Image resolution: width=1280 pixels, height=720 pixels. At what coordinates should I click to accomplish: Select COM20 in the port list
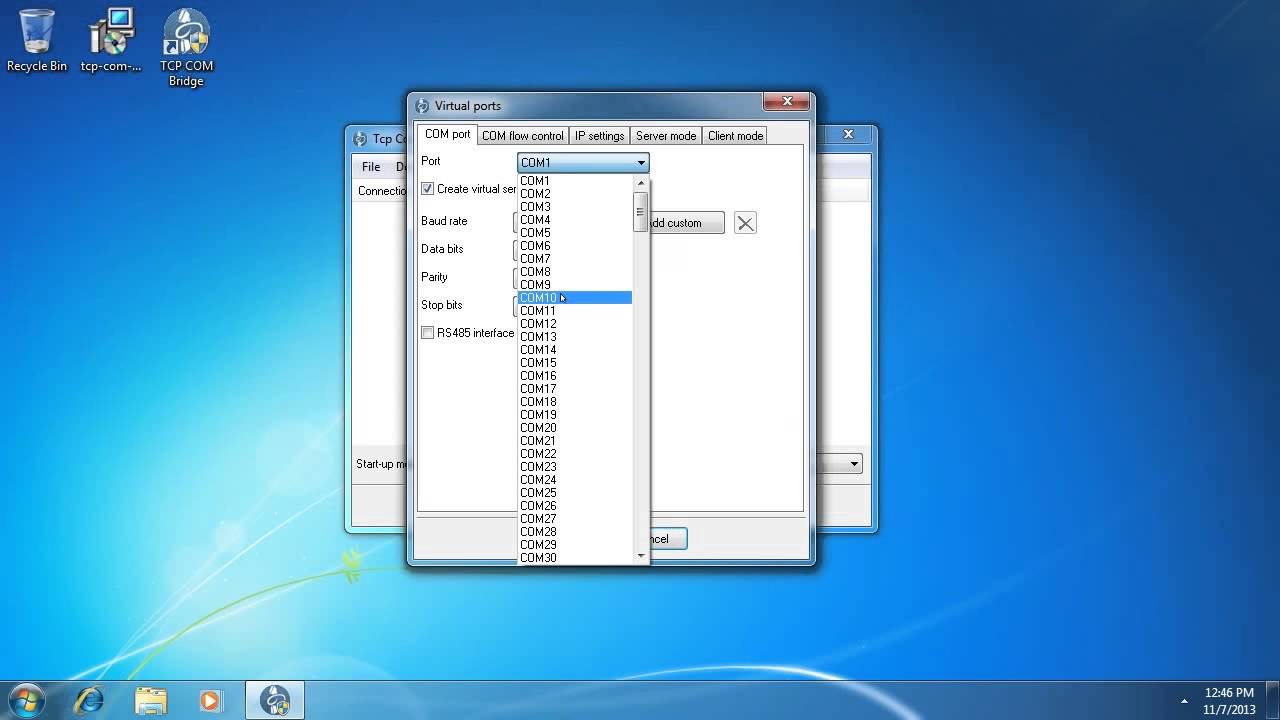pyautogui.click(x=575, y=428)
